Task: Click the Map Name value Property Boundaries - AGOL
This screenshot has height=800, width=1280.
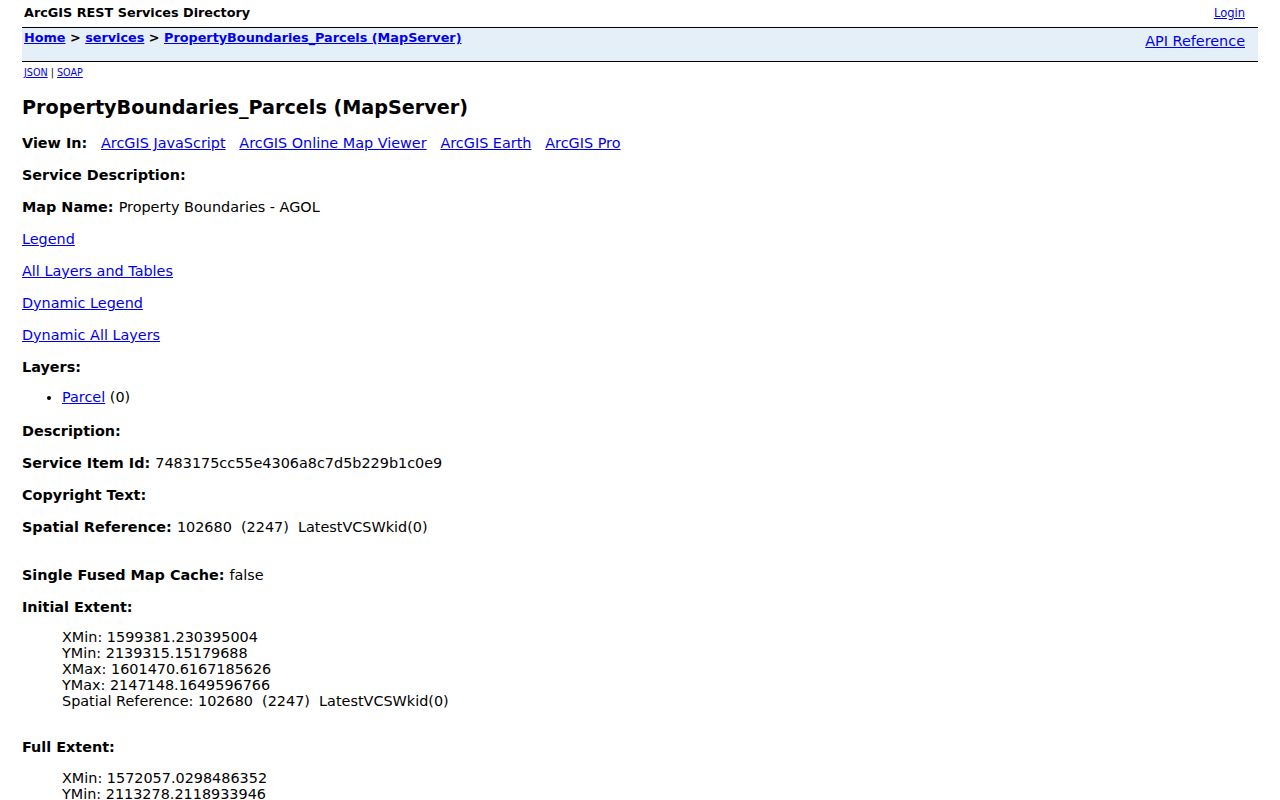Action: pyautogui.click(x=219, y=207)
